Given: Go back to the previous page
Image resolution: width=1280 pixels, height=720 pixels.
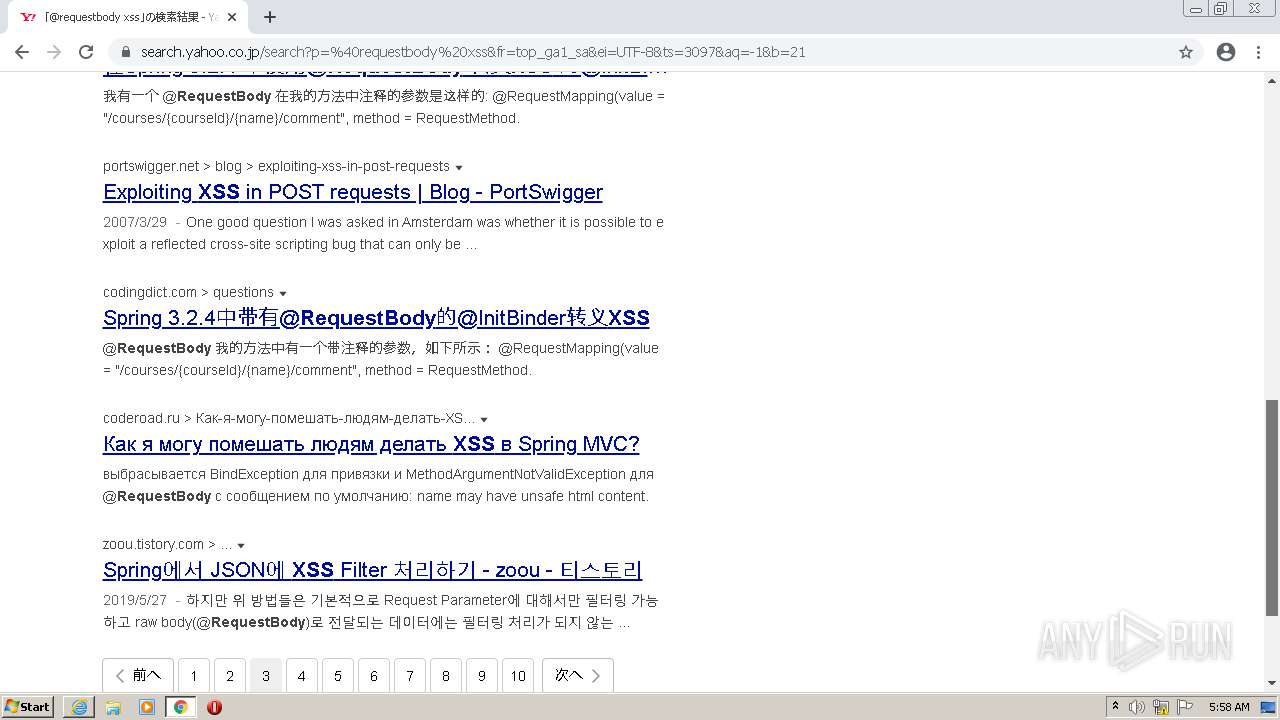Looking at the screenshot, I should (22, 52).
